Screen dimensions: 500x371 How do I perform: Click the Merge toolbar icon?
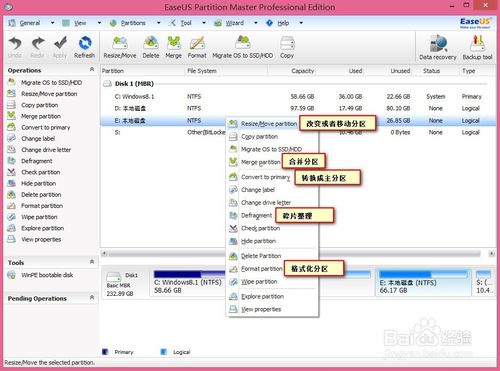[173, 47]
